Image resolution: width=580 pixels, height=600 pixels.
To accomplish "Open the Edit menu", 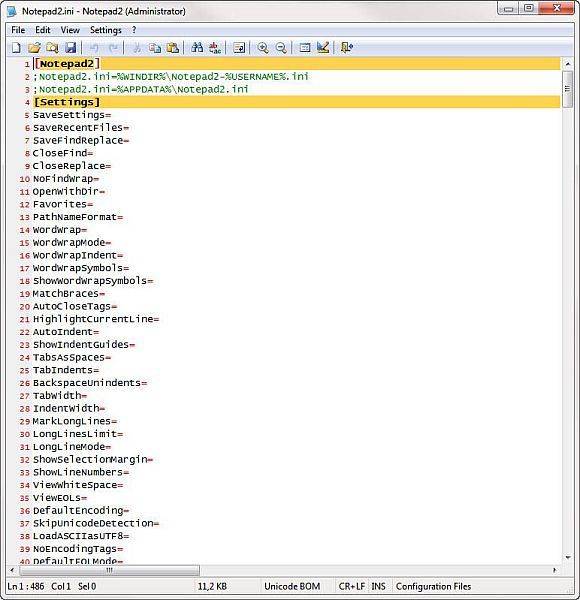I will pyautogui.click(x=42, y=30).
